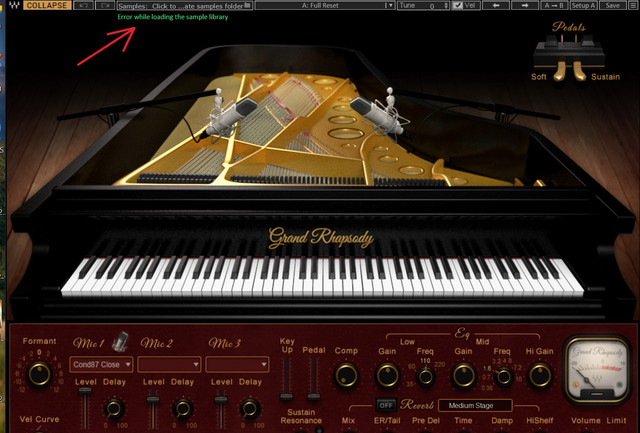640x433 pixels.
Task: Click the Samples folder locate field
Action: point(185,6)
